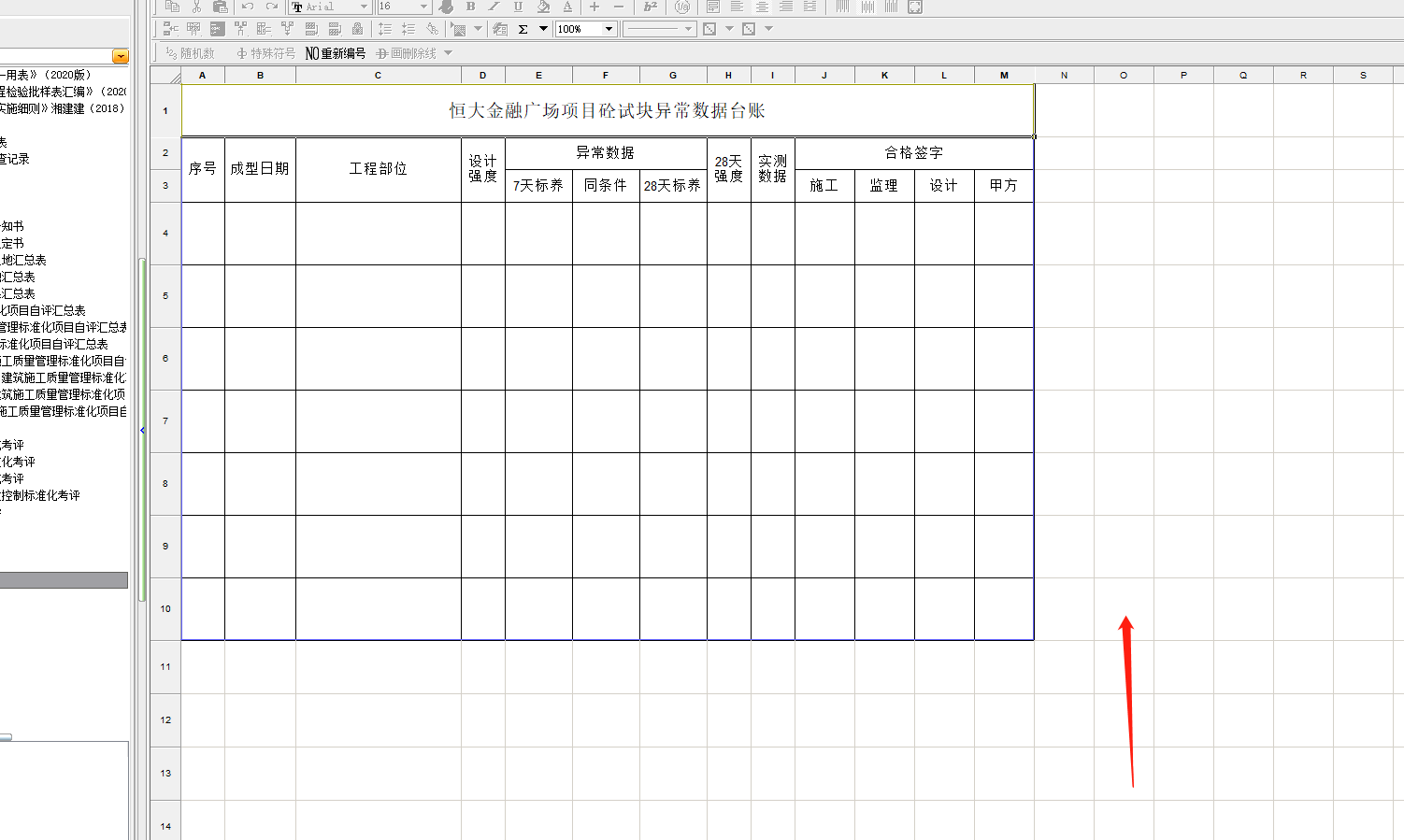This screenshot has height=840, width=1404.
Task: Select the 7天标养 cell
Action: 538,186
